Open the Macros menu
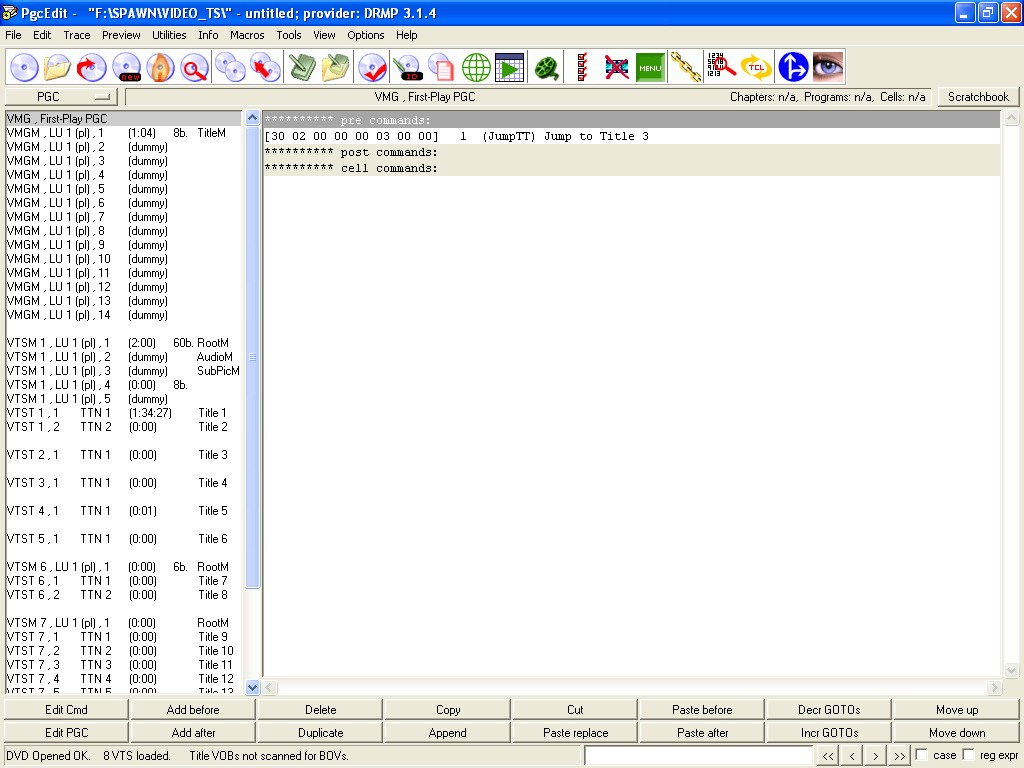 [x=247, y=35]
